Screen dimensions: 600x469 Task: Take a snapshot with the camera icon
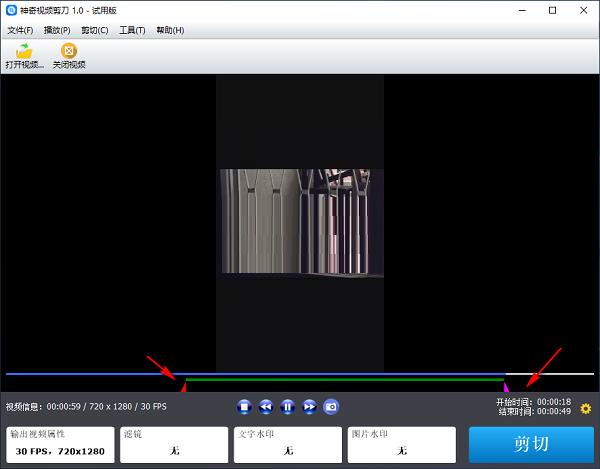pyautogui.click(x=331, y=407)
